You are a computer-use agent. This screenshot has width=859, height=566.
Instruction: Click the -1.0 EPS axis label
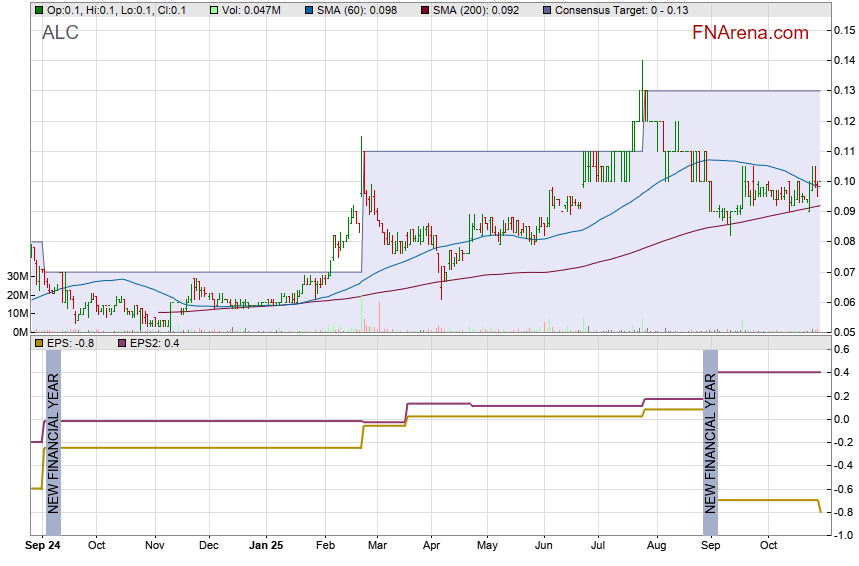[842, 536]
